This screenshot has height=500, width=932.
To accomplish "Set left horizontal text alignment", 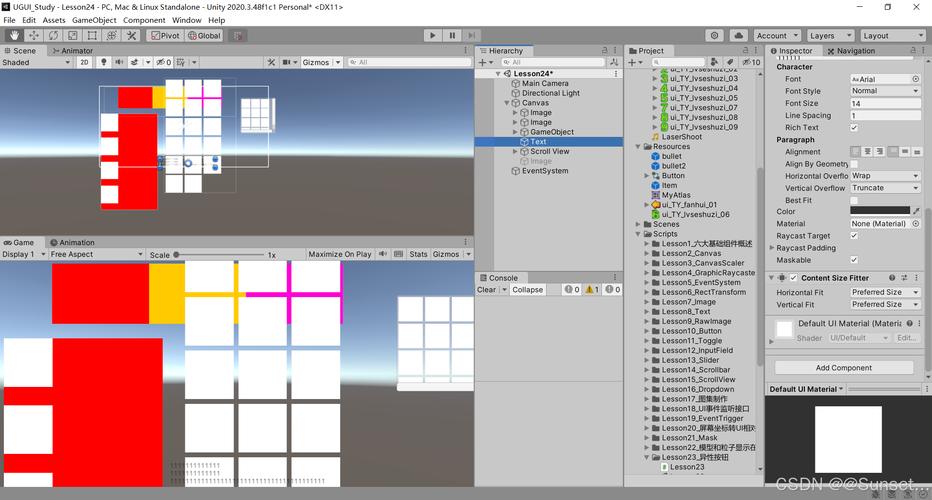I will [856, 152].
